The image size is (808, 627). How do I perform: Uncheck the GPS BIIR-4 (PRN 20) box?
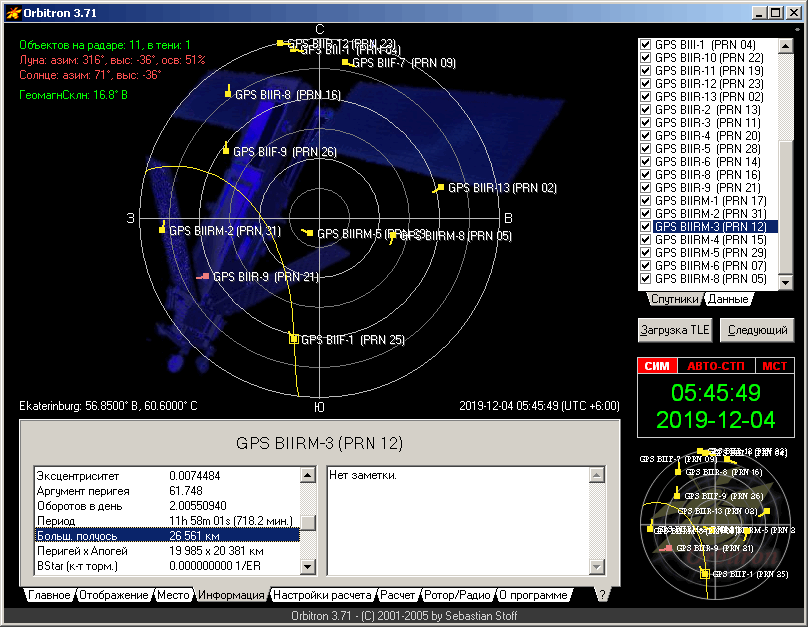(645, 135)
